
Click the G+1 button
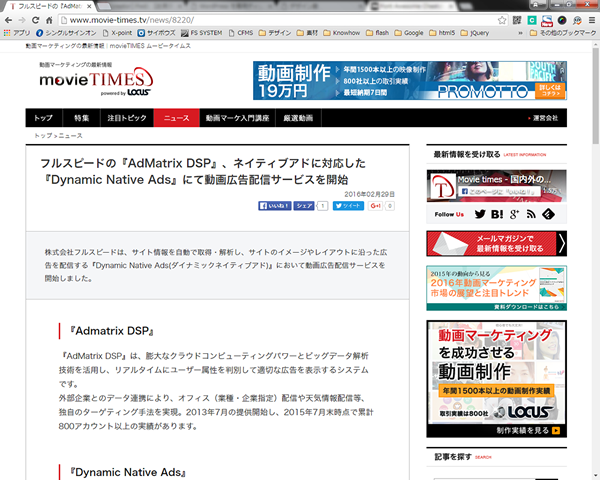(x=375, y=206)
